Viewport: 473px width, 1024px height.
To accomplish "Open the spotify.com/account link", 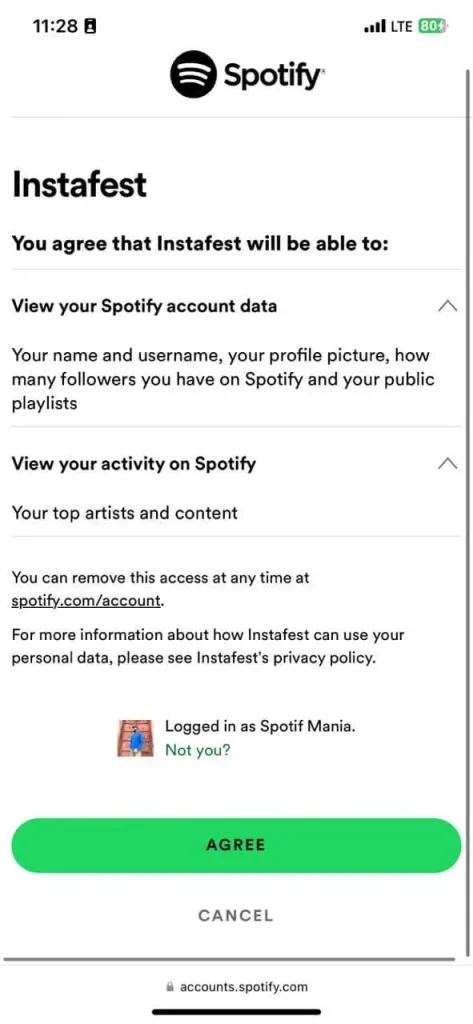I will [x=86, y=601].
